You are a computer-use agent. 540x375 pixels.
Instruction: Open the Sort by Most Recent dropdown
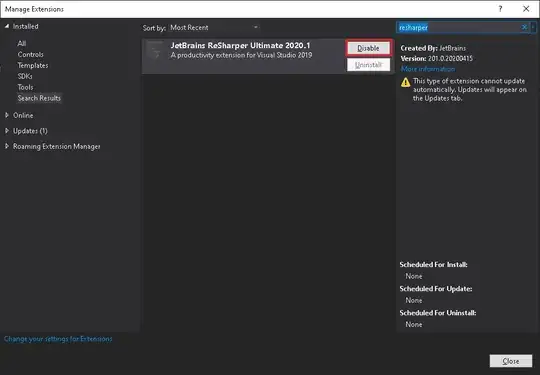(x=214, y=28)
